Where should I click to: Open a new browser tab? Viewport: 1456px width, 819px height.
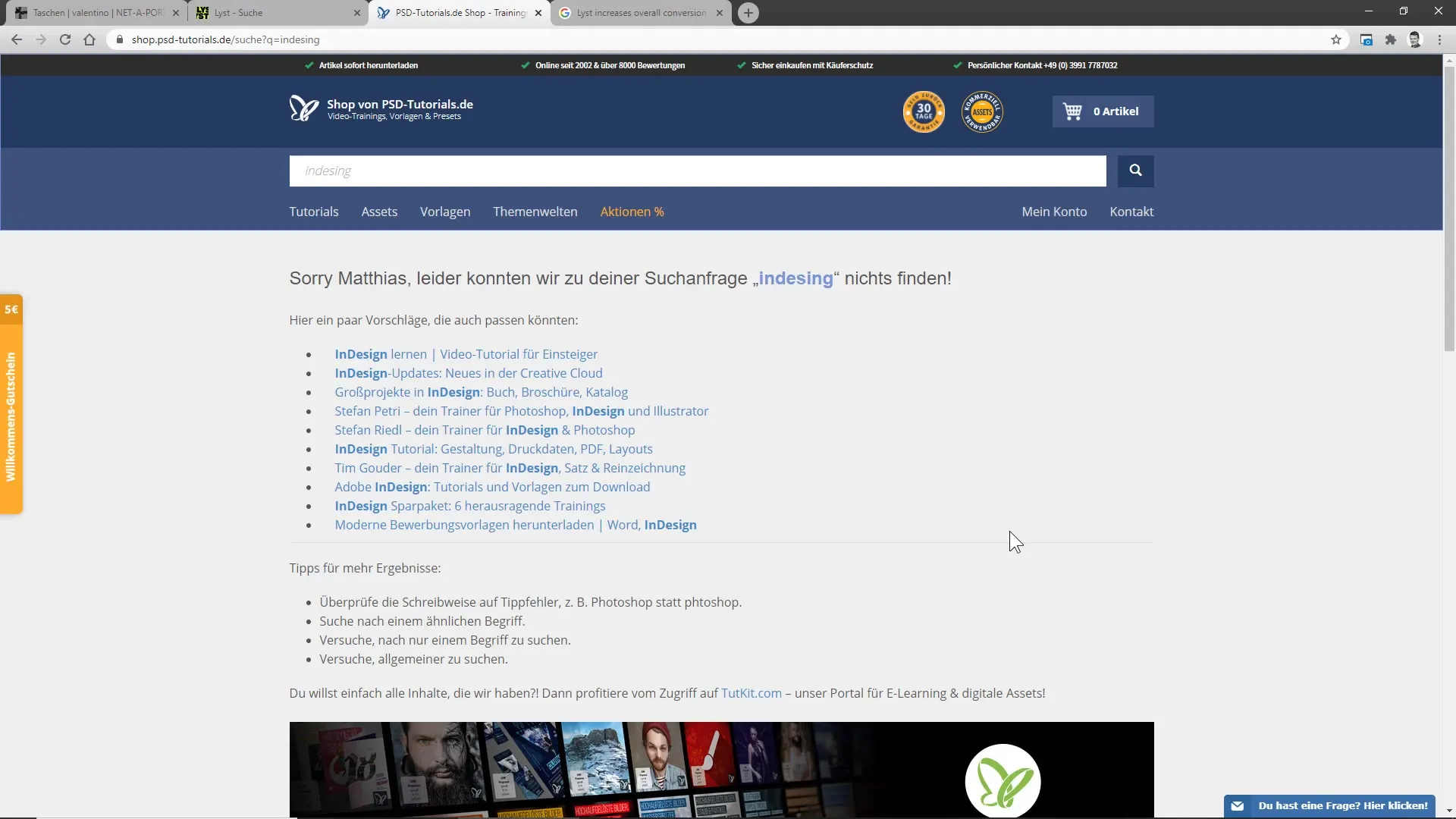[748, 13]
